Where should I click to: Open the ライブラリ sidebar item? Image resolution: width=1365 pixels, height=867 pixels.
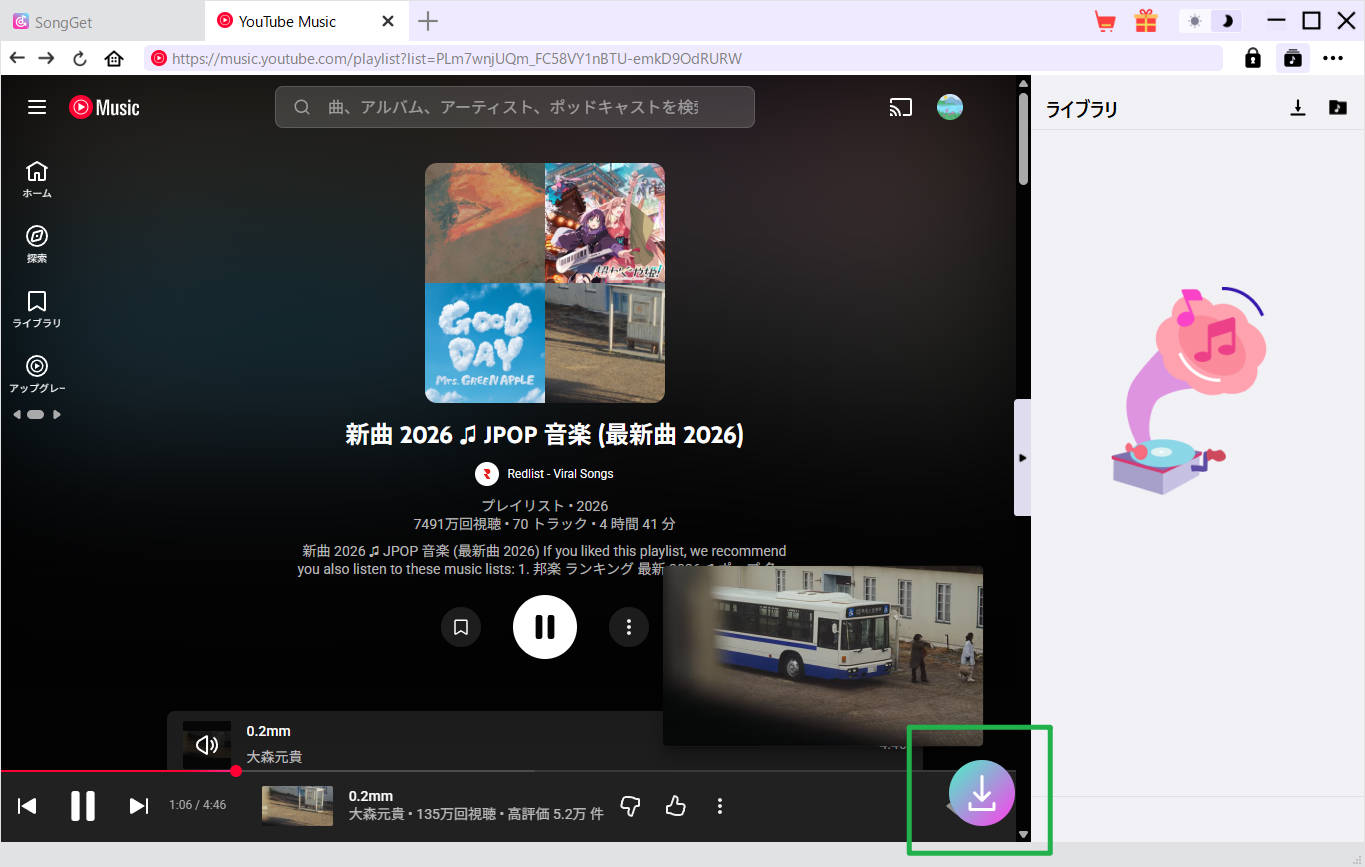36,307
